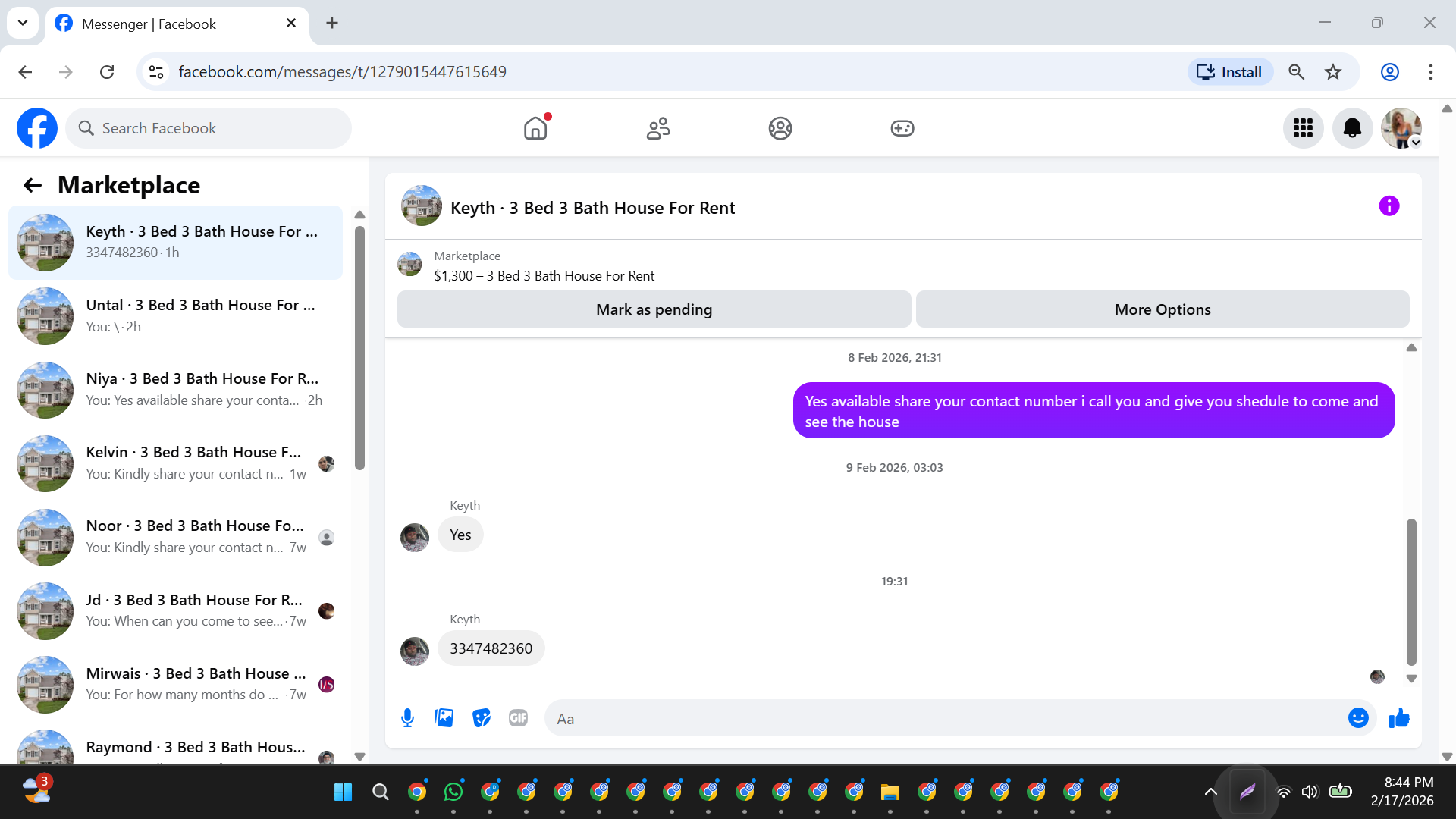Go back from Marketplace chat list
Viewport: 1456px width, 819px height.
tap(33, 185)
